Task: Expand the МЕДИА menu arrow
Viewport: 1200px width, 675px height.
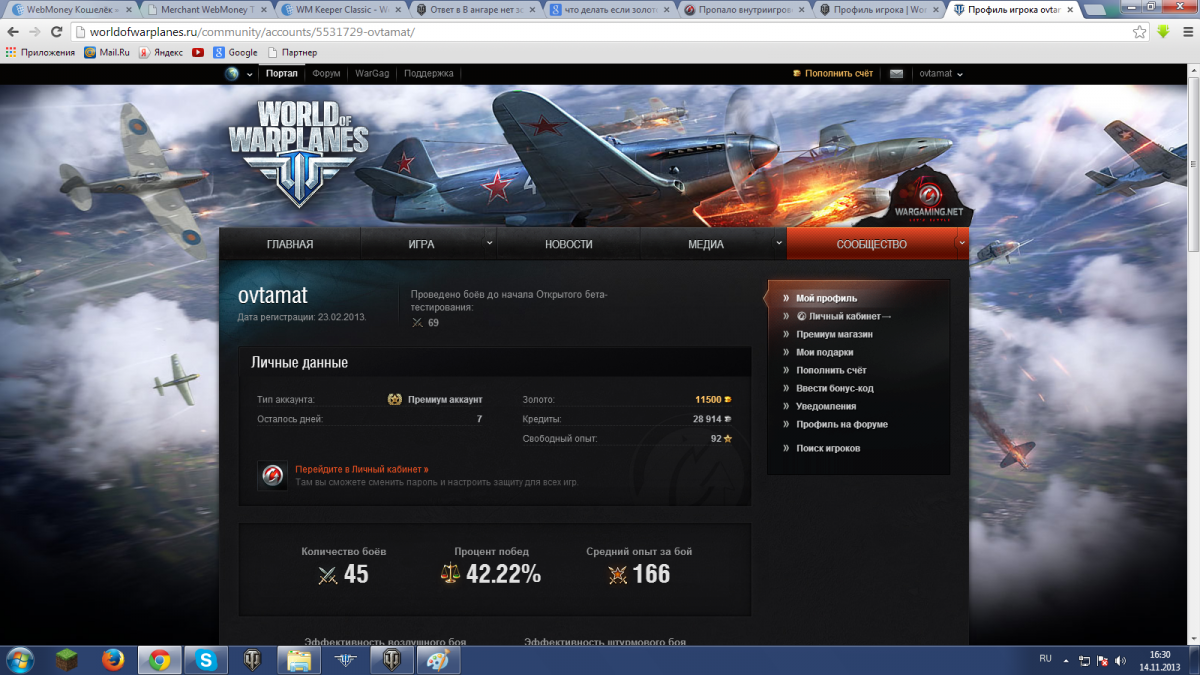Action: point(780,243)
